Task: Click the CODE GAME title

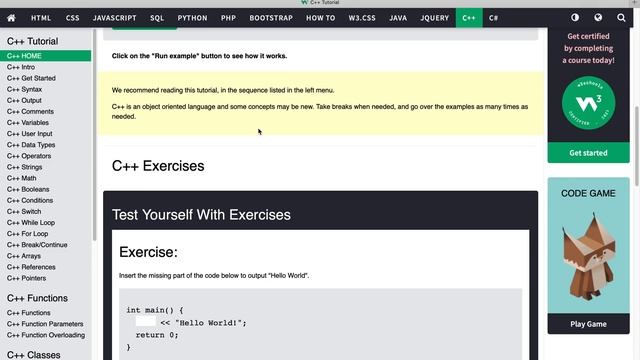Action: pyautogui.click(x=588, y=193)
